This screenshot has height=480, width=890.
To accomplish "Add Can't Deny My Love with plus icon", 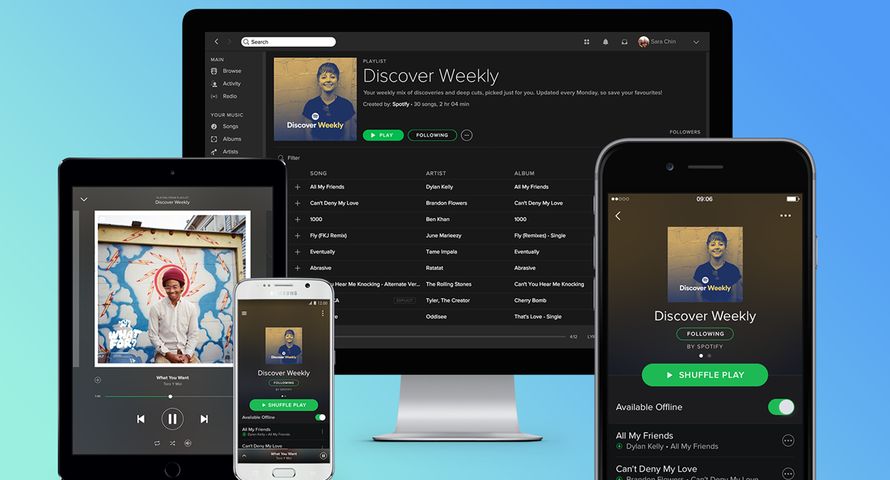I will [x=297, y=203].
